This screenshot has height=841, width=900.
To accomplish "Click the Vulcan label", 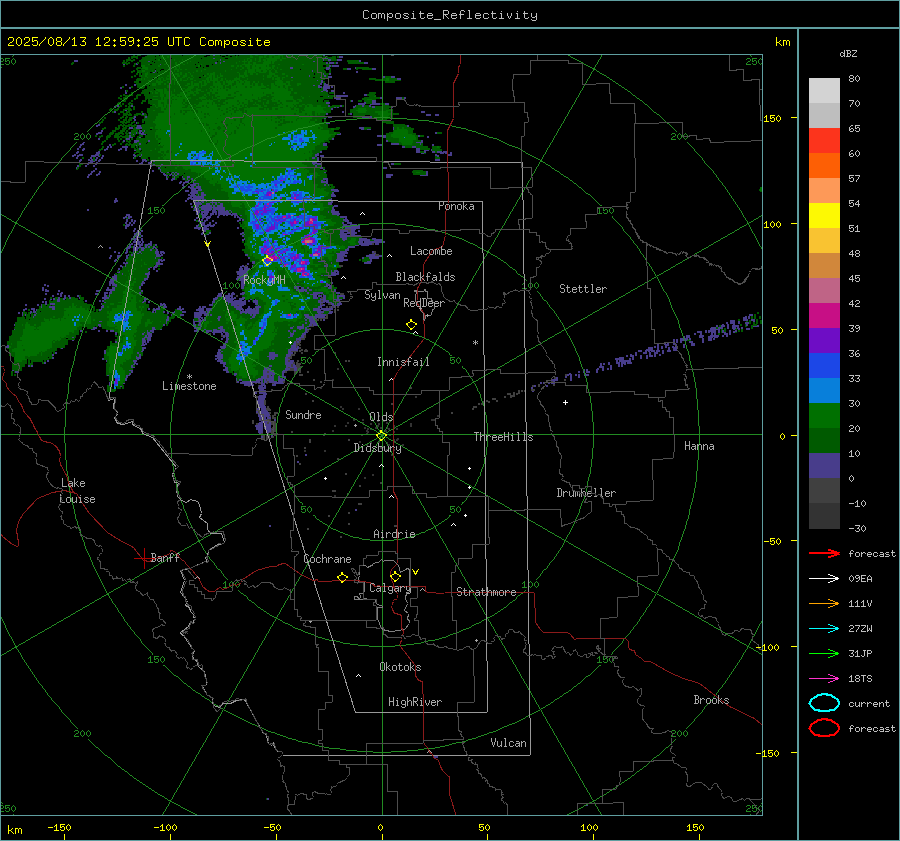I will [x=509, y=743].
